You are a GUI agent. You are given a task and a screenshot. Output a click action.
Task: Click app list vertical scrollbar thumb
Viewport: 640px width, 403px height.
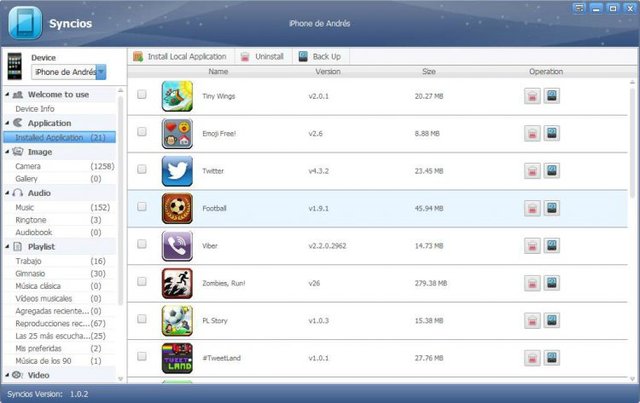tap(632, 143)
